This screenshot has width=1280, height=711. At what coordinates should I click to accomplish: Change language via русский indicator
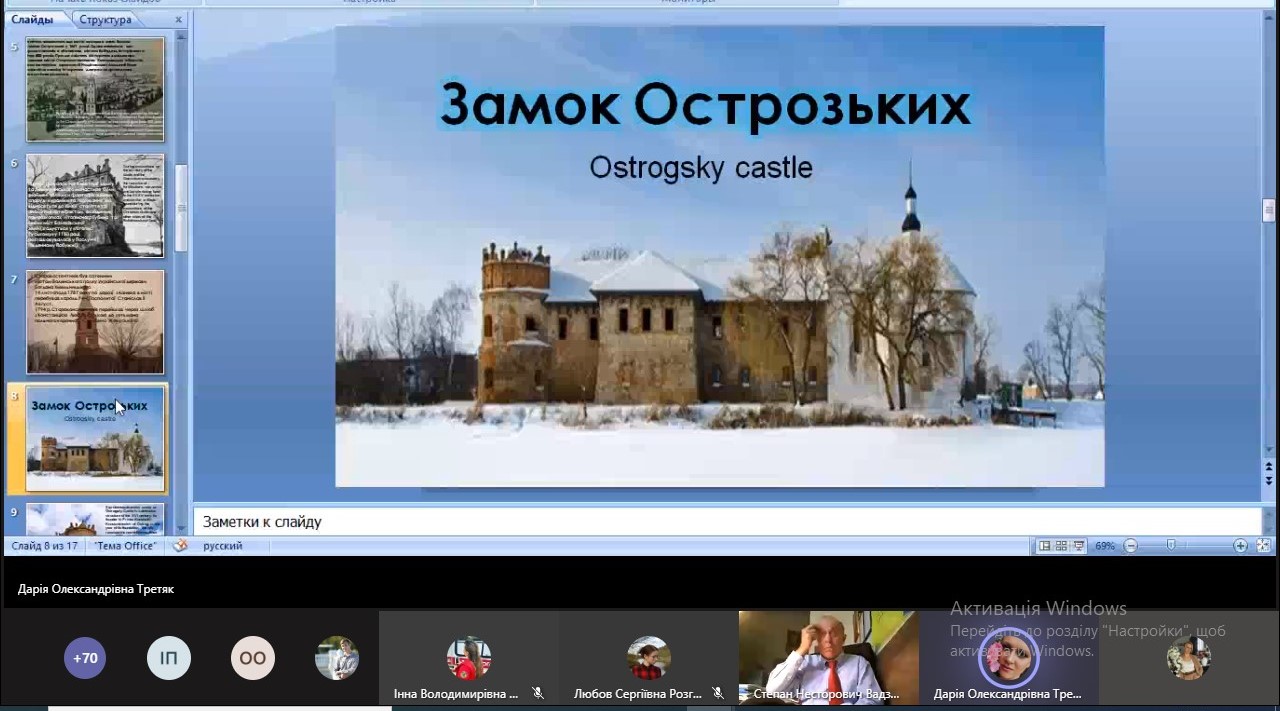222,546
